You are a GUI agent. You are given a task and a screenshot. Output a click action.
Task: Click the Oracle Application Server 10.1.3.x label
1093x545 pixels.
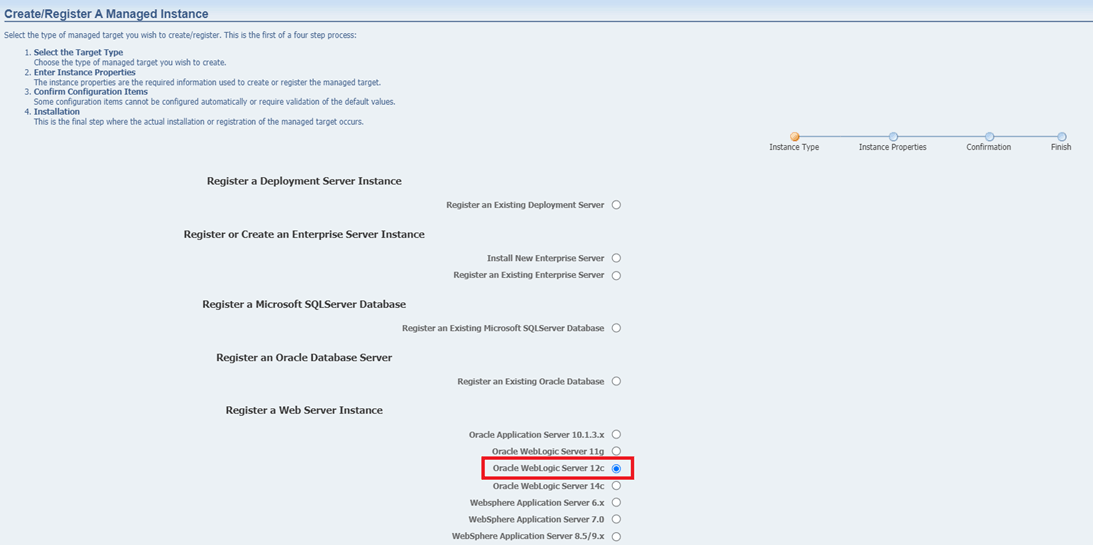click(536, 434)
